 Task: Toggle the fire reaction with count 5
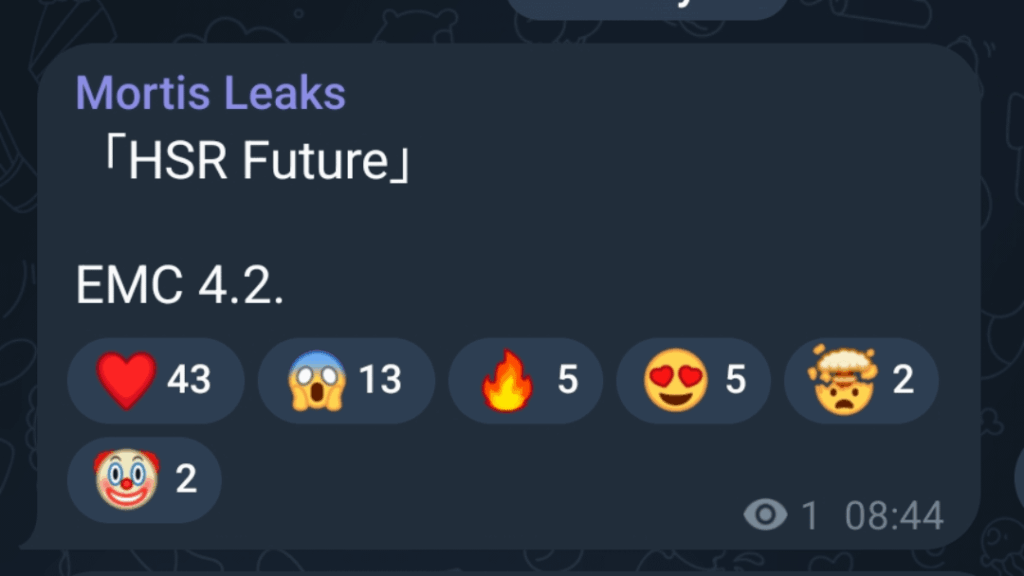coord(525,380)
